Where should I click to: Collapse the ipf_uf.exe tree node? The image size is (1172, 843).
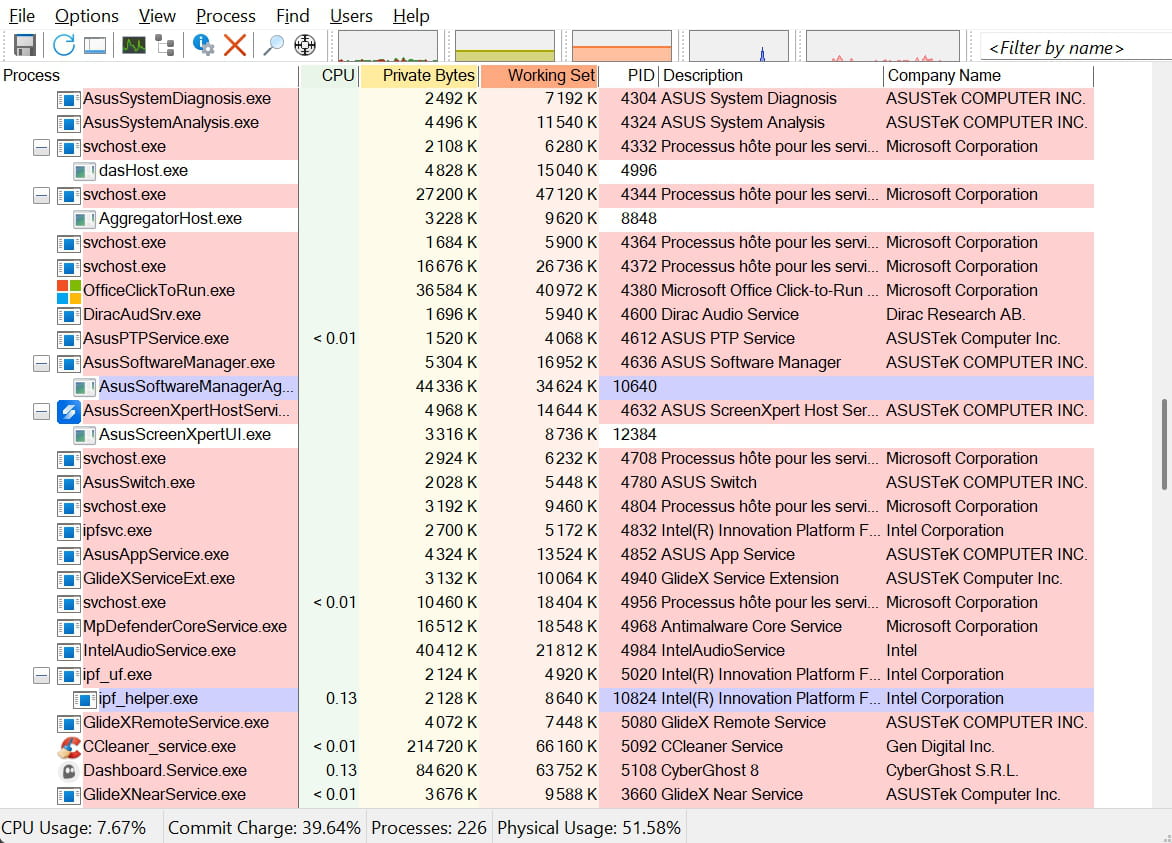pyautogui.click(x=41, y=675)
